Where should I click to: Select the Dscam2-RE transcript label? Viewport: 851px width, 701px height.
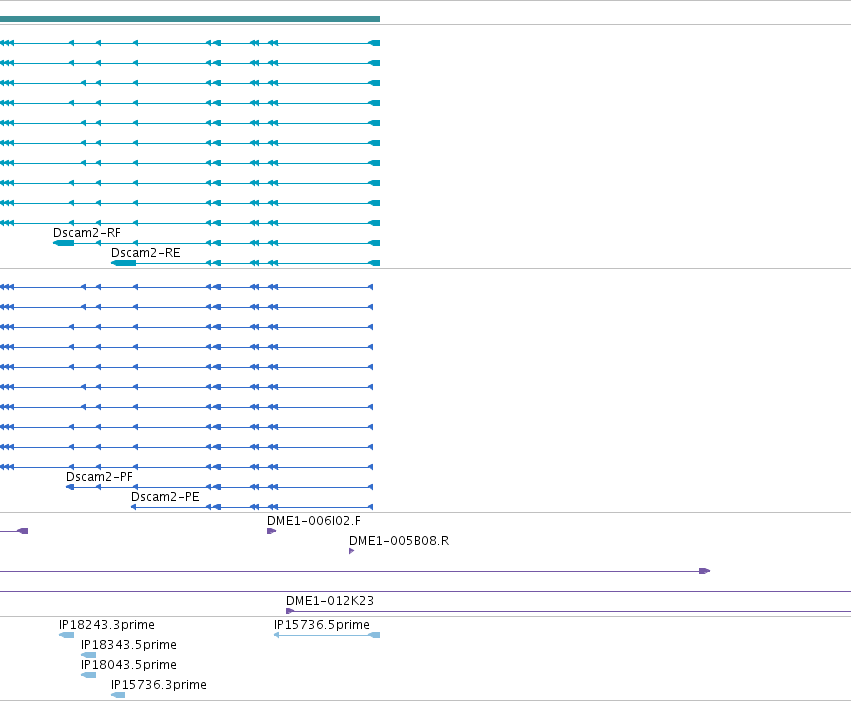pos(145,253)
